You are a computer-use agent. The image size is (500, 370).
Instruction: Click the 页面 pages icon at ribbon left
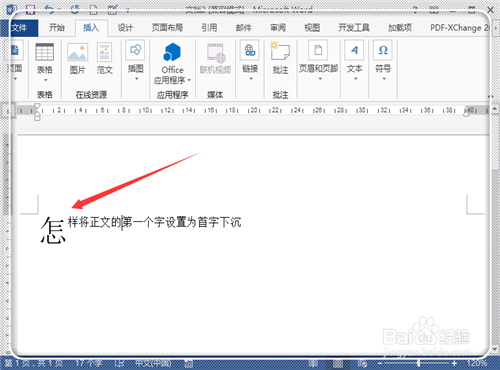(16, 50)
